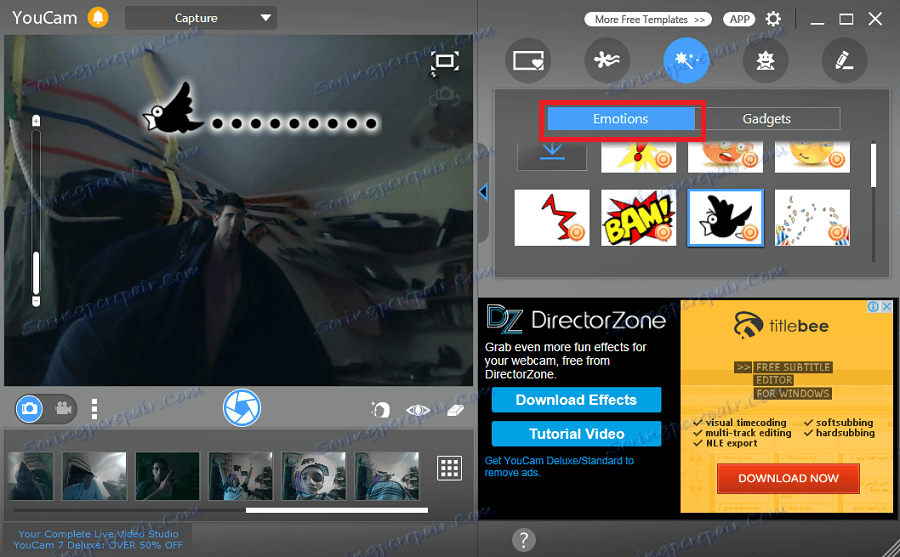This screenshot has height=557, width=900.
Task: Switch to the Gadgets tab
Action: click(x=767, y=119)
